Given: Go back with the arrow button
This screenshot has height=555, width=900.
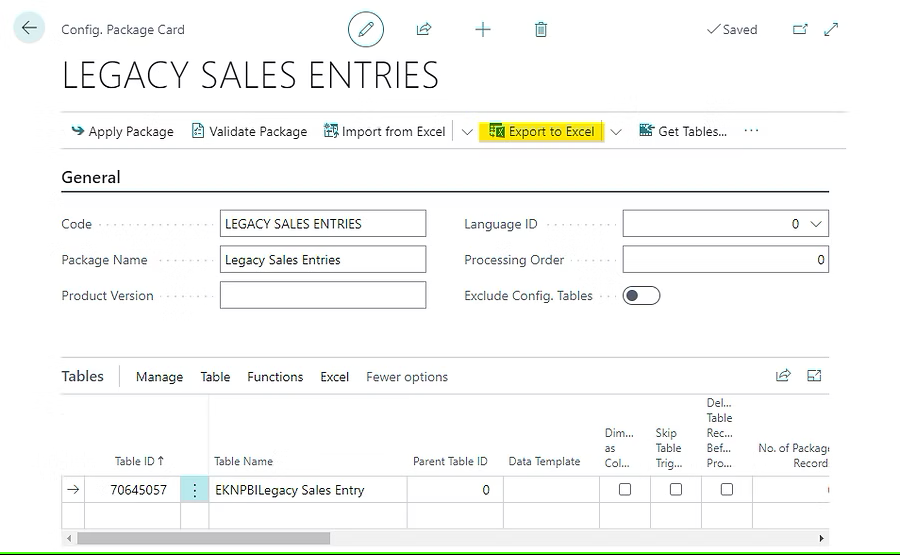Looking at the screenshot, I should (x=29, y=28).
